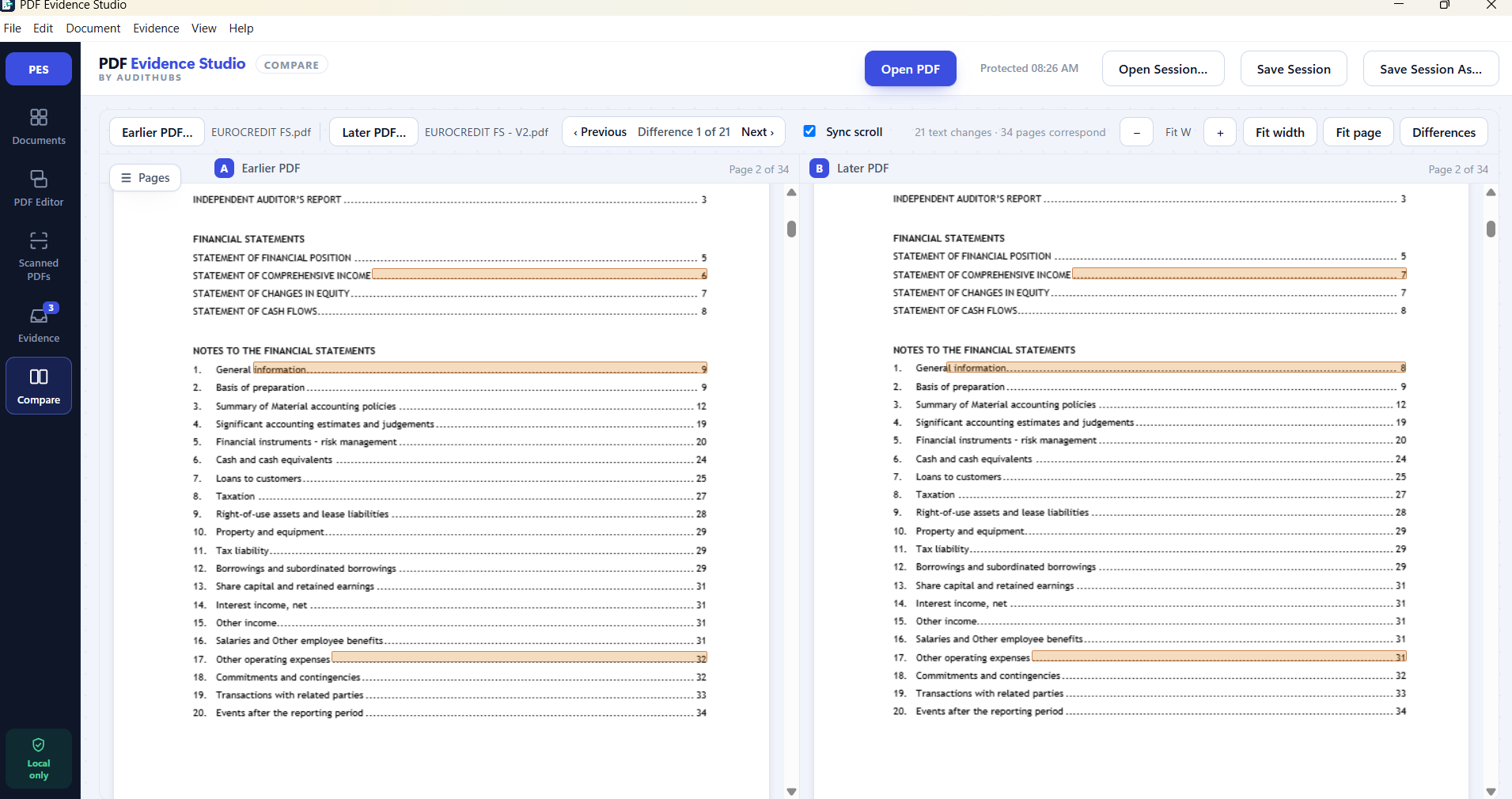Image resolution: width=1512 pixels, height=799 pixels.
Task: Click the Fit width button
Action: click(x=1280, y=132)
